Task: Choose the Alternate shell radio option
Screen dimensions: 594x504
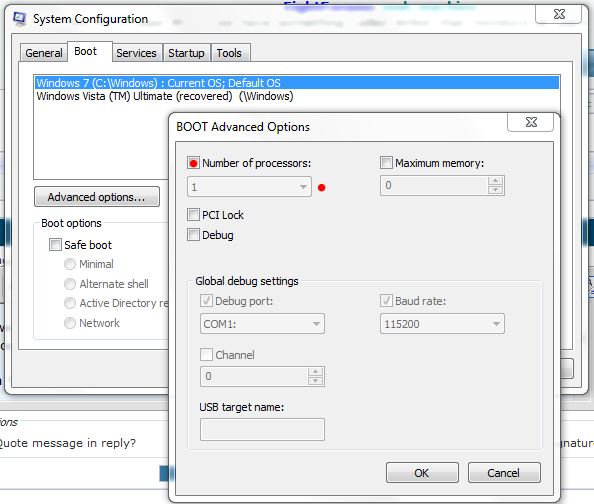Action: (70, 283)
